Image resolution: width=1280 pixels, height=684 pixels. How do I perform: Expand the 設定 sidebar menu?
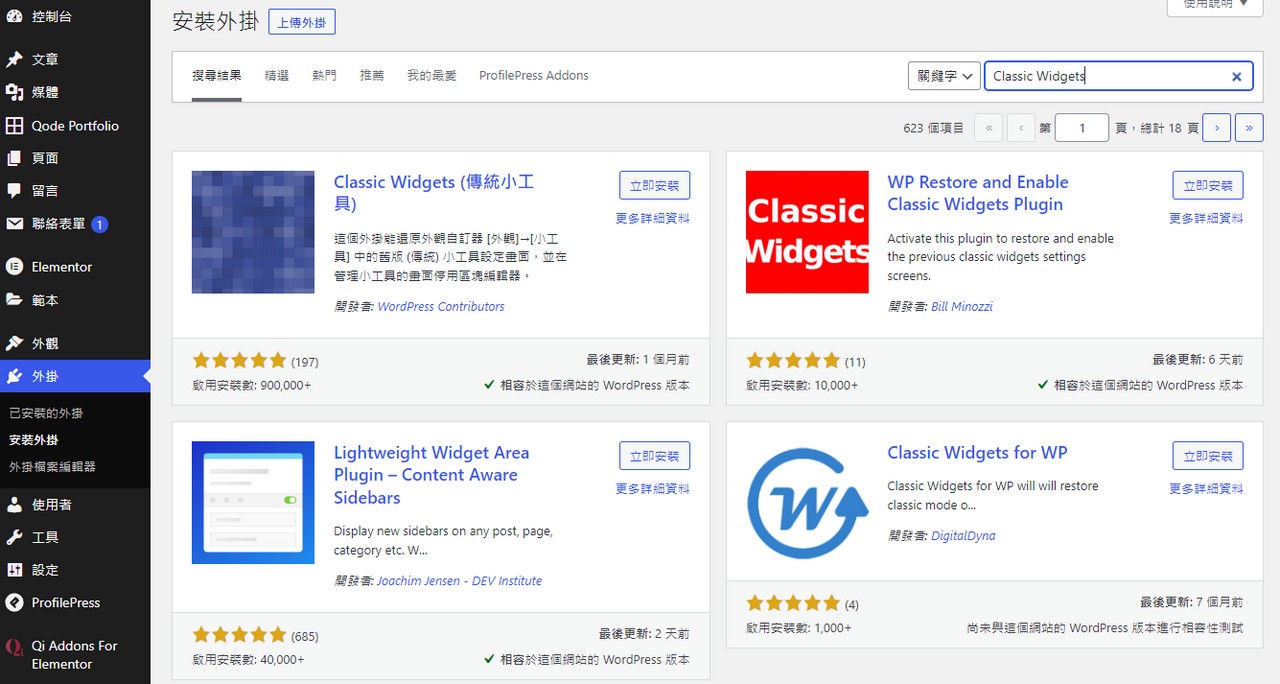(18, 570)
